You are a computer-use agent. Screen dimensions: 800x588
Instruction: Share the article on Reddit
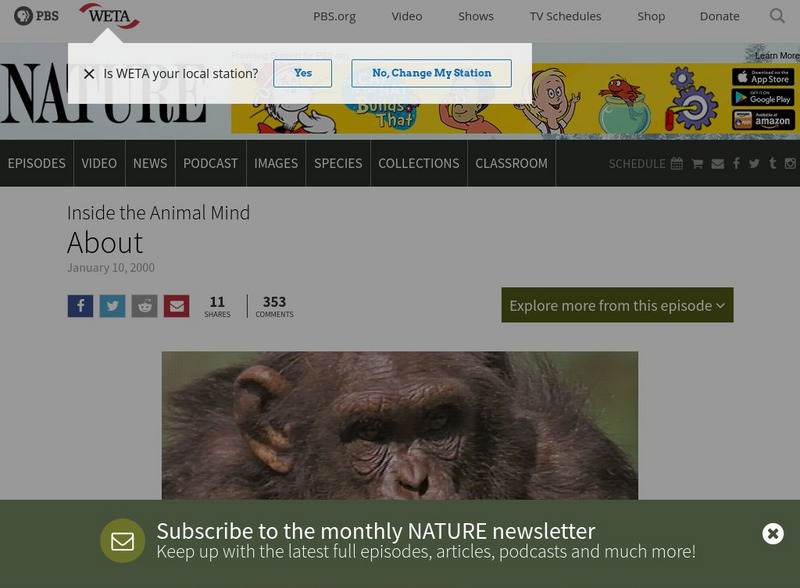click(144, 306)
